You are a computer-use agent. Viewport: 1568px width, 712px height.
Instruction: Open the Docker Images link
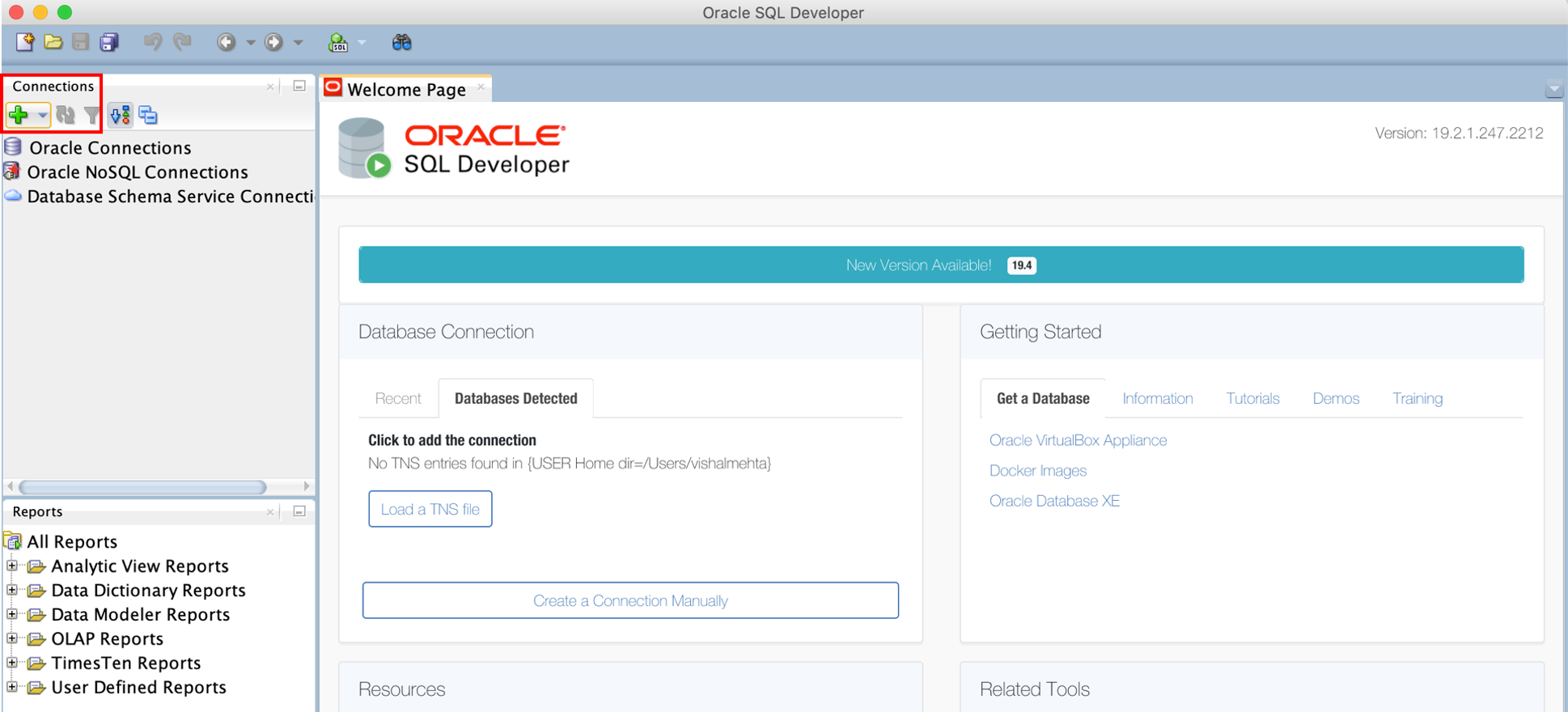[x=1038, y=471]
